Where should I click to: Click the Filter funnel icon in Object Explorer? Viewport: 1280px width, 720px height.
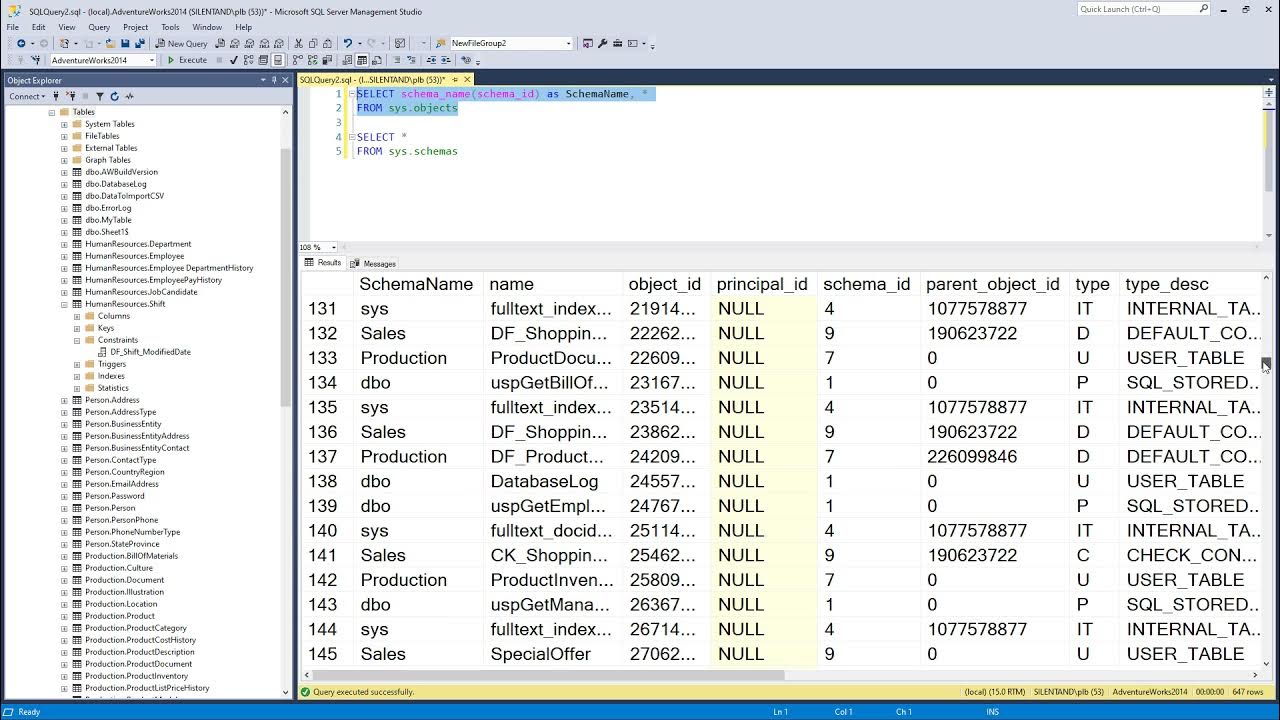[100, 96]
